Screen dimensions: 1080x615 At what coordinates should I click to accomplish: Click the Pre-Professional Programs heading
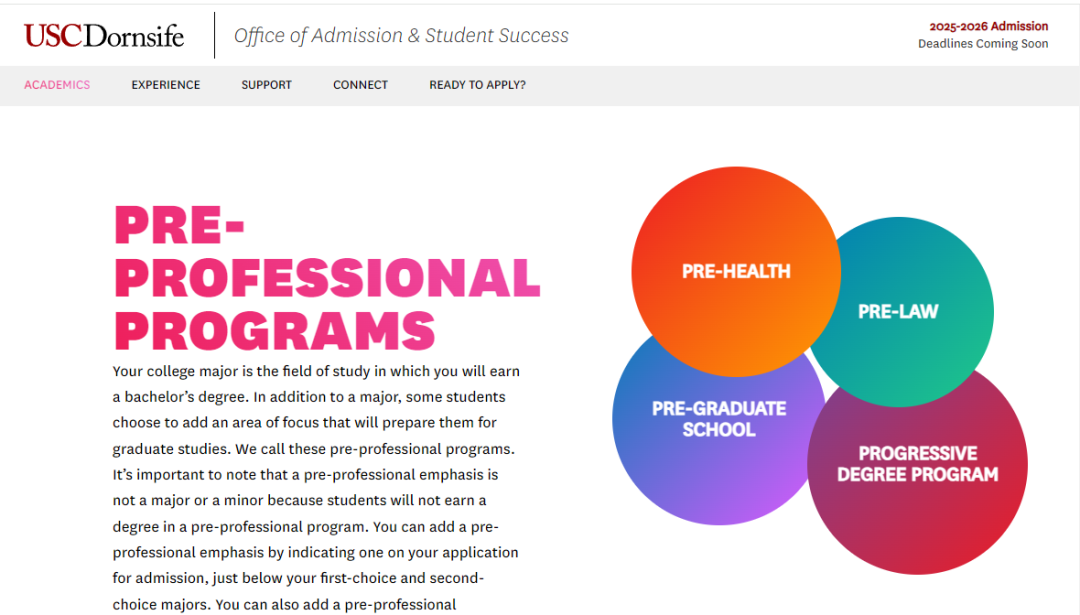[x=327, y=278]
